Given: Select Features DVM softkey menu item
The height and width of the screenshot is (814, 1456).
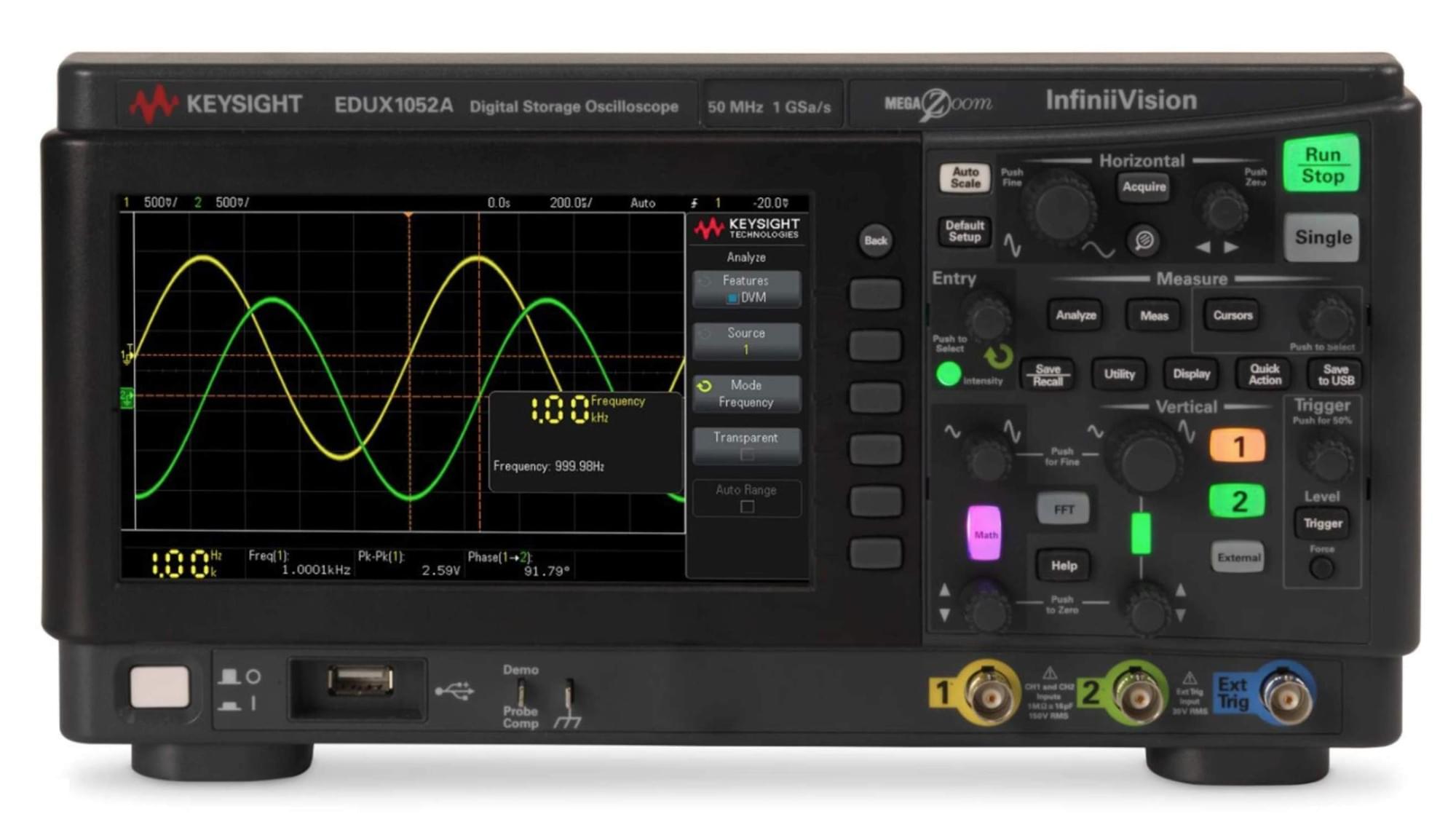Looking at the screenshot, I should pos(746,289).
